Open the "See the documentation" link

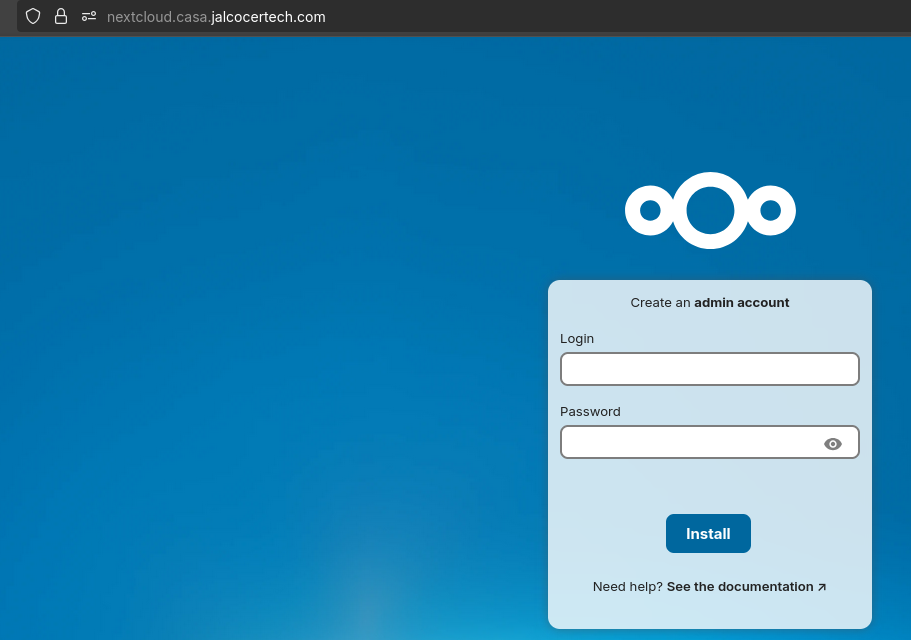739,587
